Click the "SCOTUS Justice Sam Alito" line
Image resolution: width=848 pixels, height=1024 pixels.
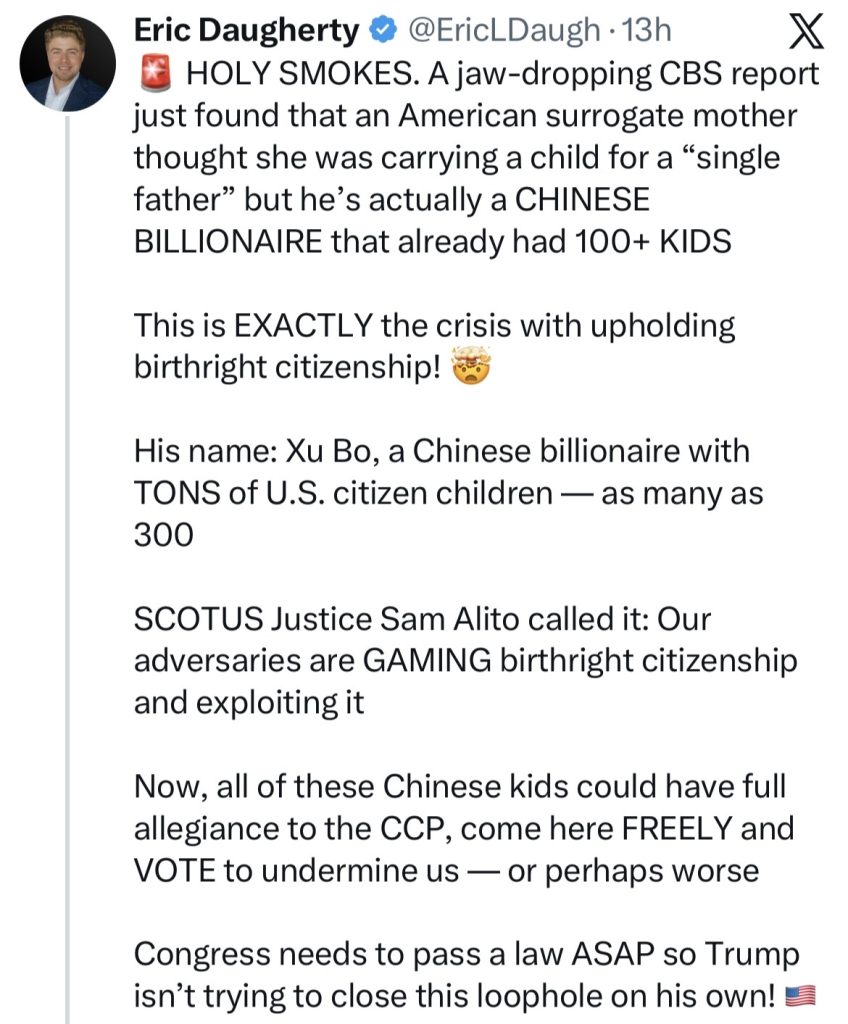[x=422, y=619]
